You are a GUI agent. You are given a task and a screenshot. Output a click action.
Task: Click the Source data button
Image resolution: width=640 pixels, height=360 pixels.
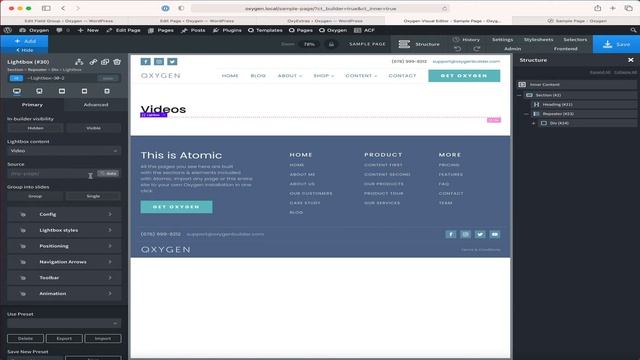(x=109, y=173)
